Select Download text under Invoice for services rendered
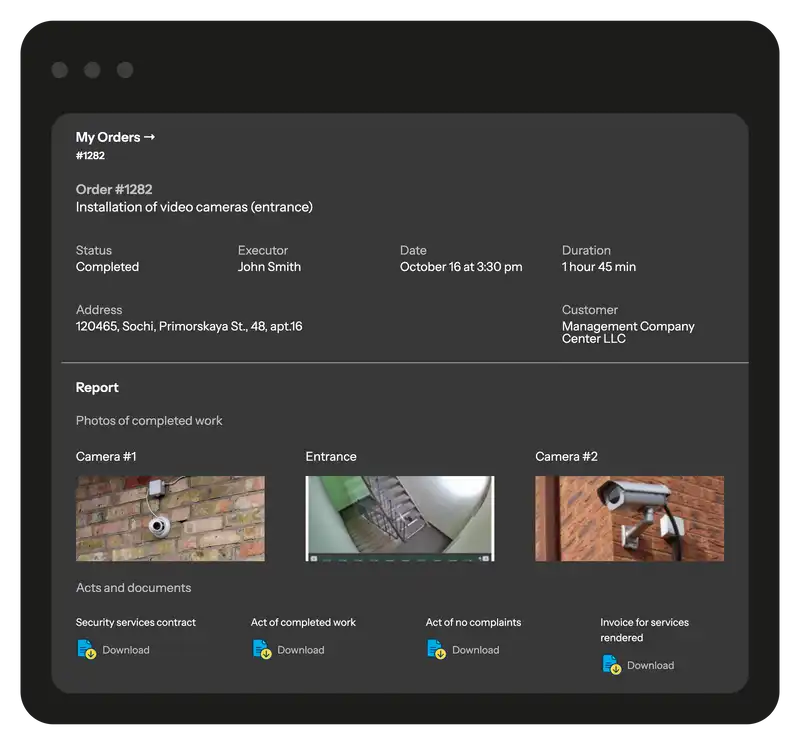 [650, 666]
